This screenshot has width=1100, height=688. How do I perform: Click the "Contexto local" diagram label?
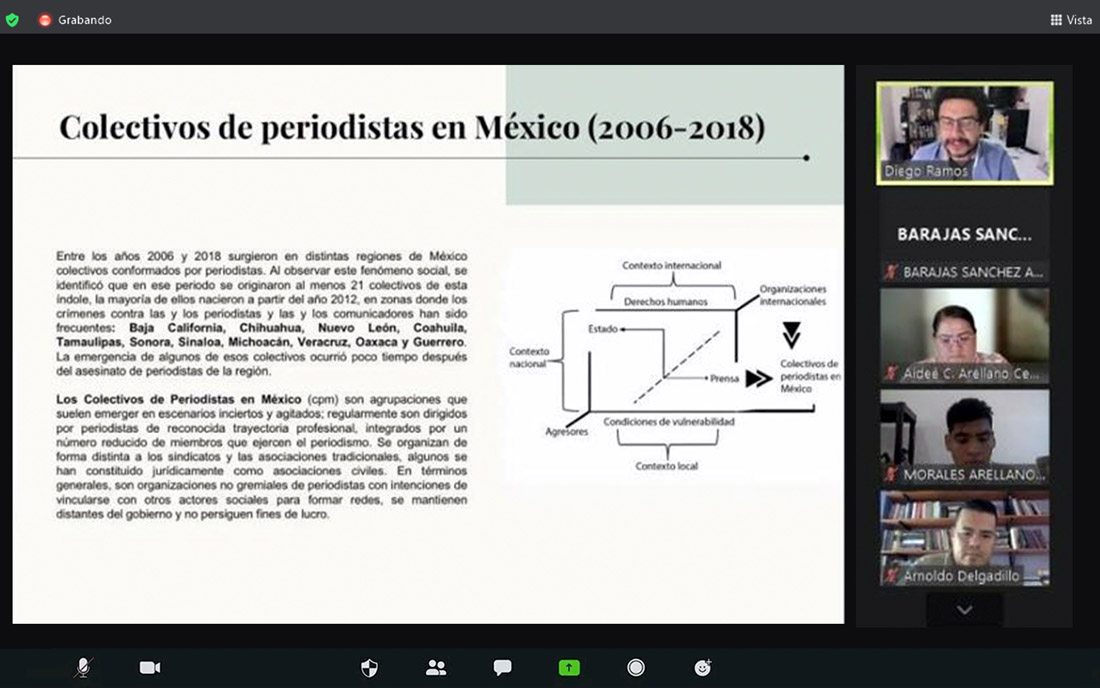click(666, 466)
